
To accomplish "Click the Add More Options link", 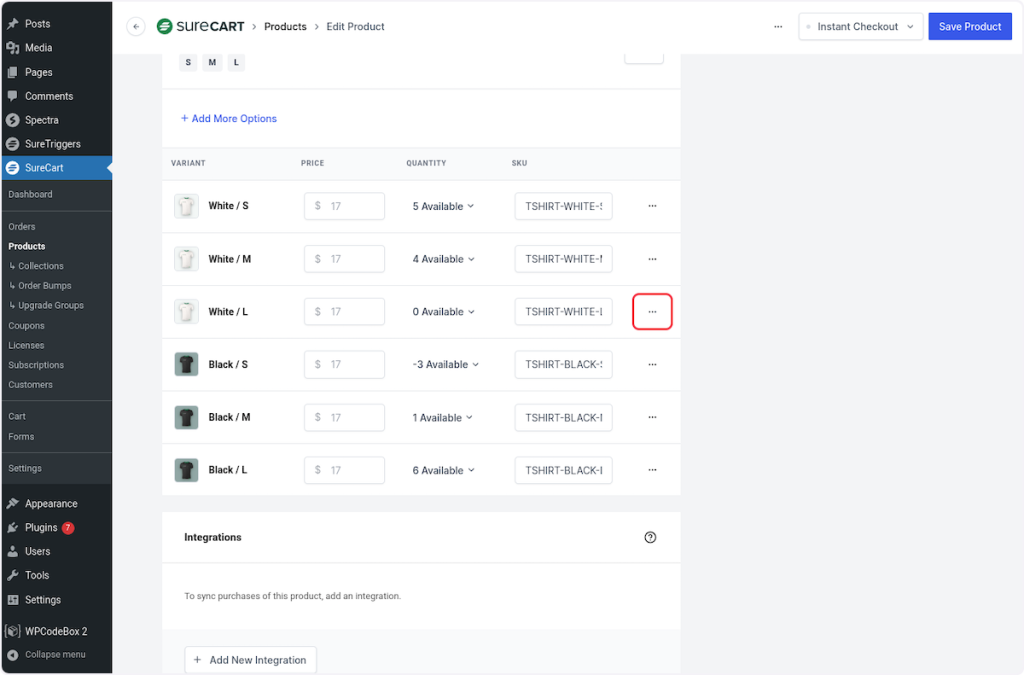I will click(x=228, y=118).
